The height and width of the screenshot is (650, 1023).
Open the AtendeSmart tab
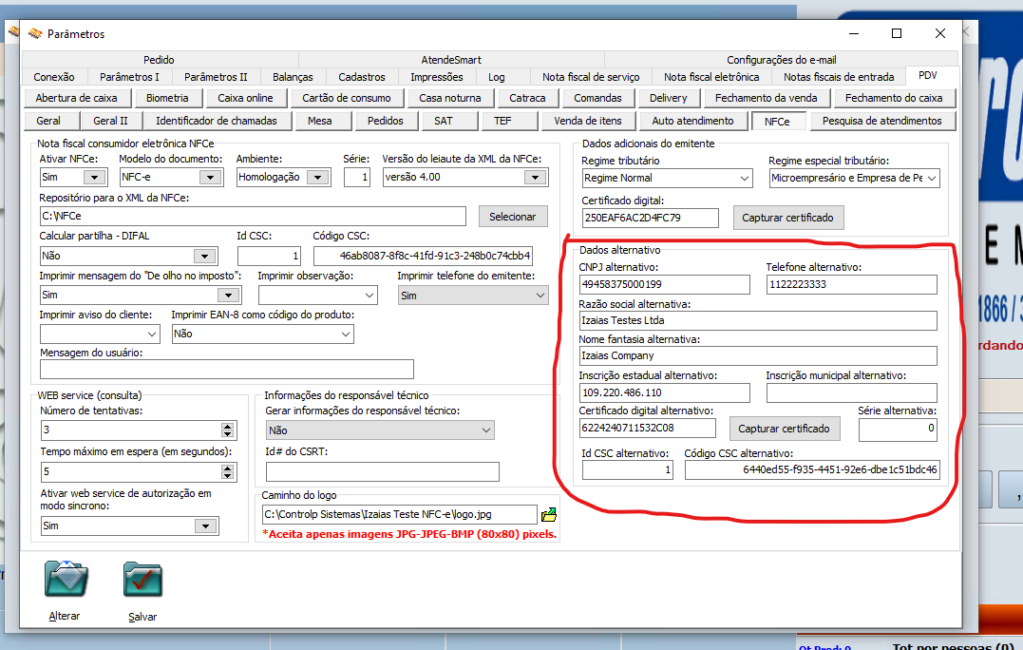451,59
